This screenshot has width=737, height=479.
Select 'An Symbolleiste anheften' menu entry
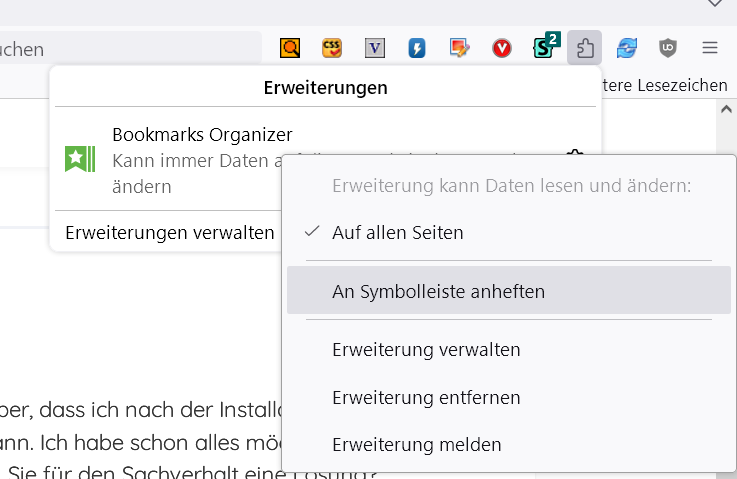(438, 292)
